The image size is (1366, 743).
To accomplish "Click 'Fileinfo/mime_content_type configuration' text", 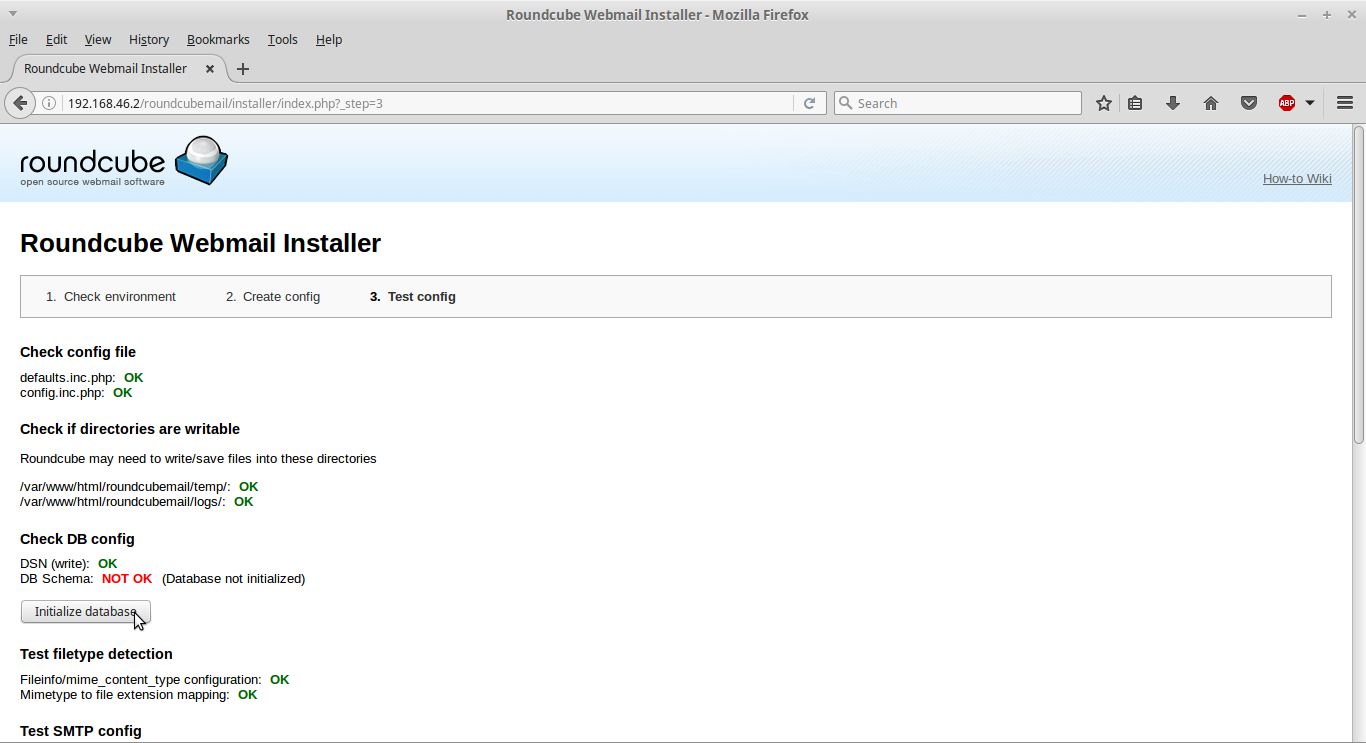I will [x=141, y=680].
